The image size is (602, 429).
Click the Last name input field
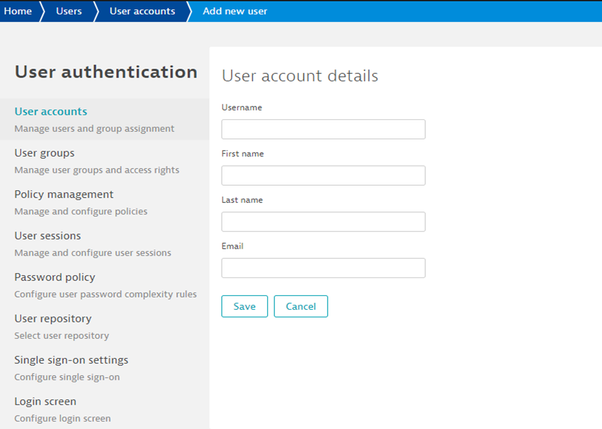coord(323,221)
